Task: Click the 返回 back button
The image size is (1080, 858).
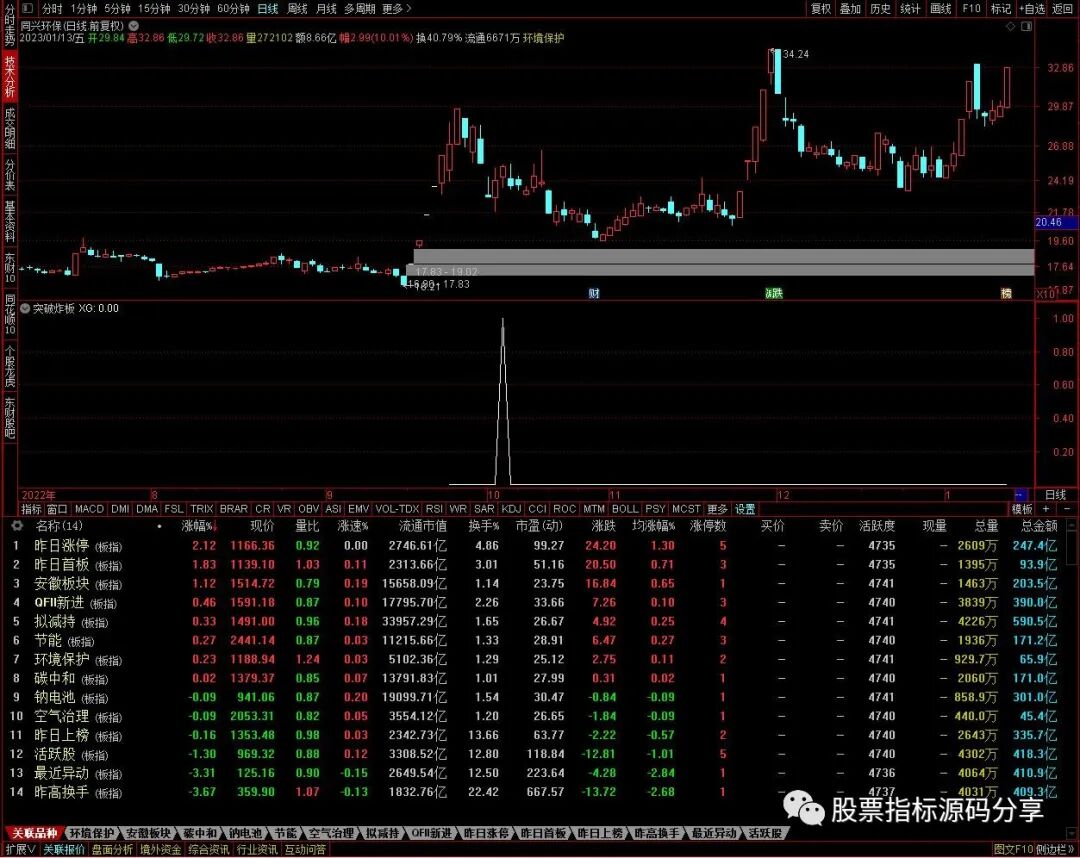Action: (1062, 8)
